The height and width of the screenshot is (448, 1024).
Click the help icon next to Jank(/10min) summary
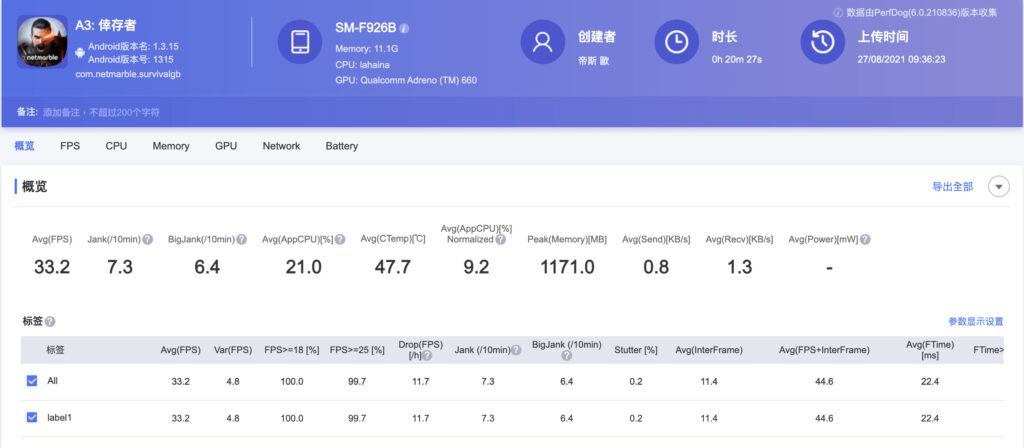[x=148, y=240]
